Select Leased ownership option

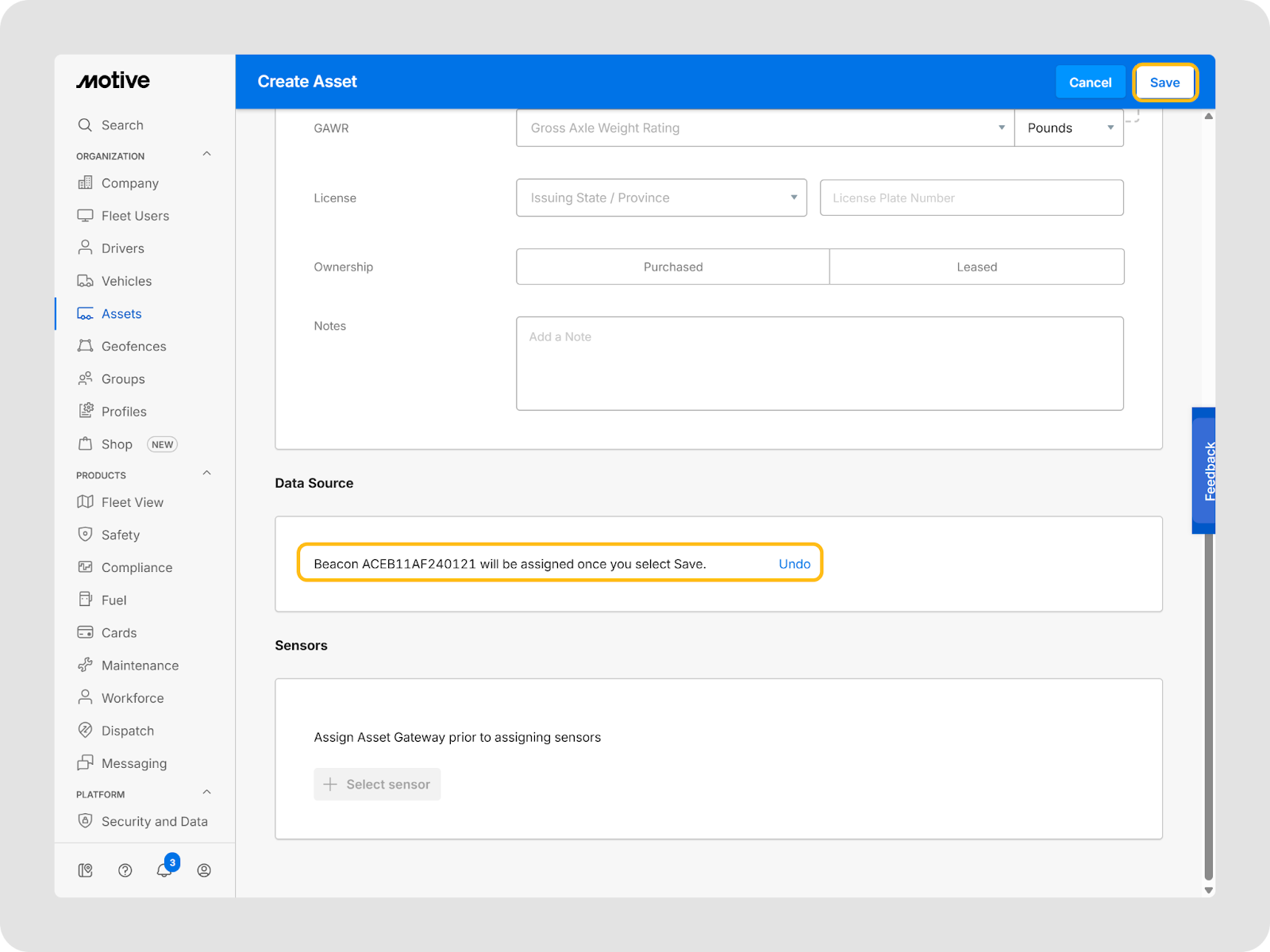[x=976, y=267]
